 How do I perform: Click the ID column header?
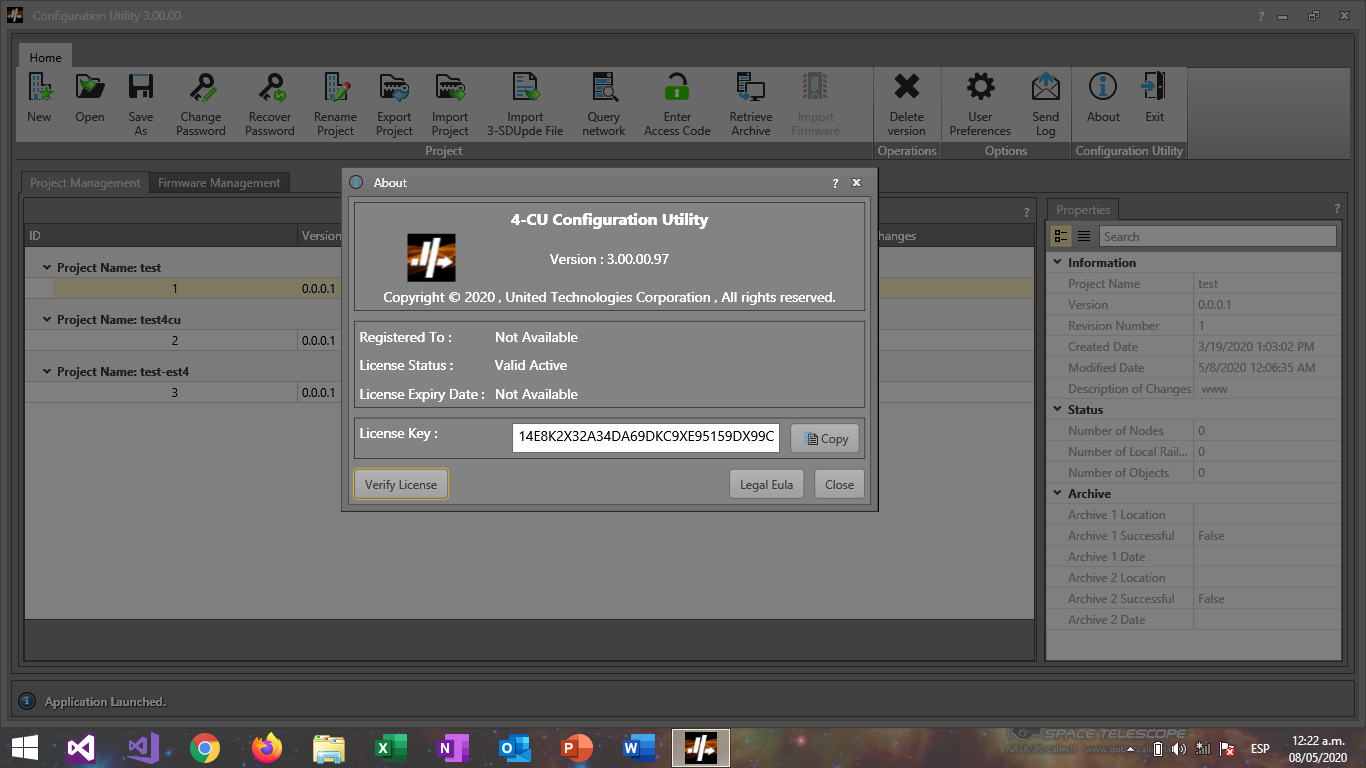point(162,236)
